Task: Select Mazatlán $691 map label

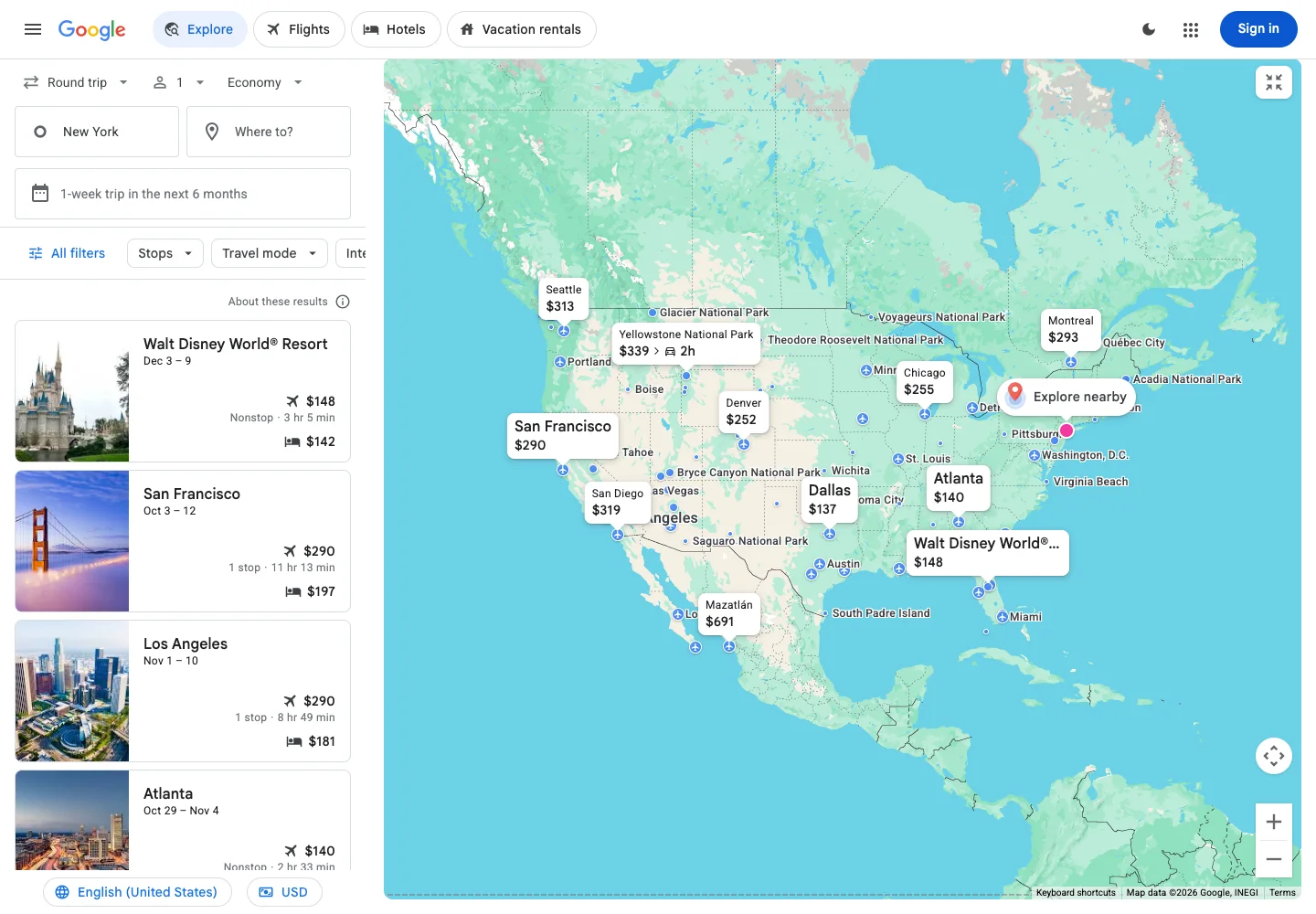Action: click(x=728, y=613)
